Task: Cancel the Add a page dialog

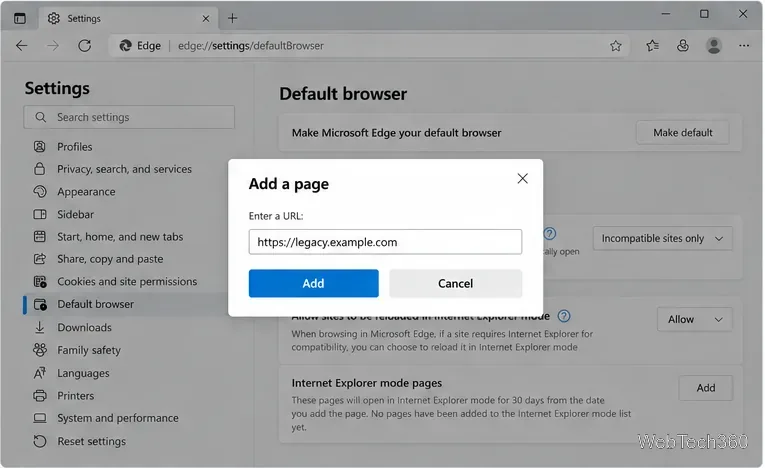Action: point(455,284)
